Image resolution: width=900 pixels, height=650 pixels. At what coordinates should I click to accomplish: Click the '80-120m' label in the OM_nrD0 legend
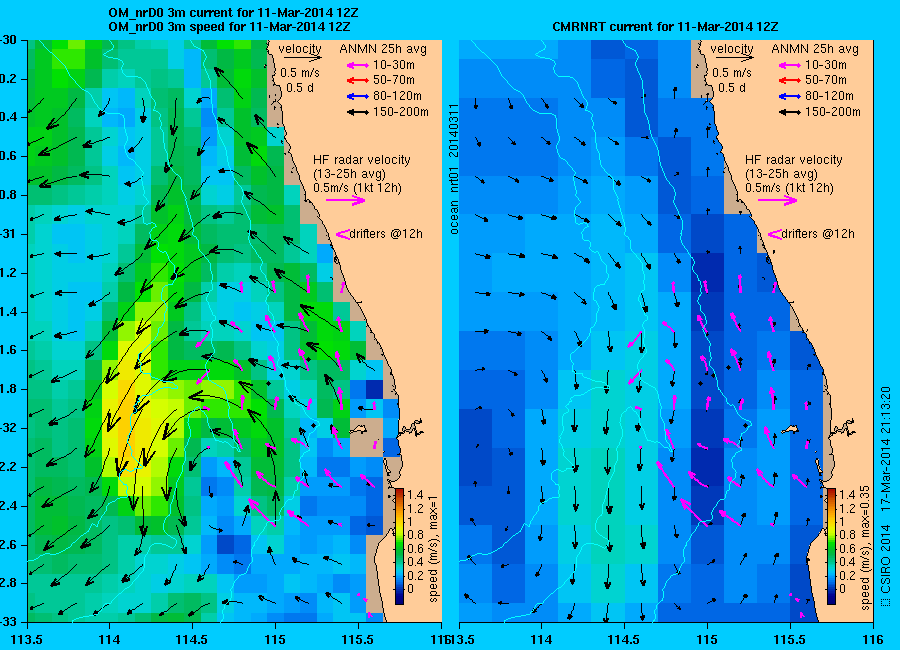click(397, 96)
